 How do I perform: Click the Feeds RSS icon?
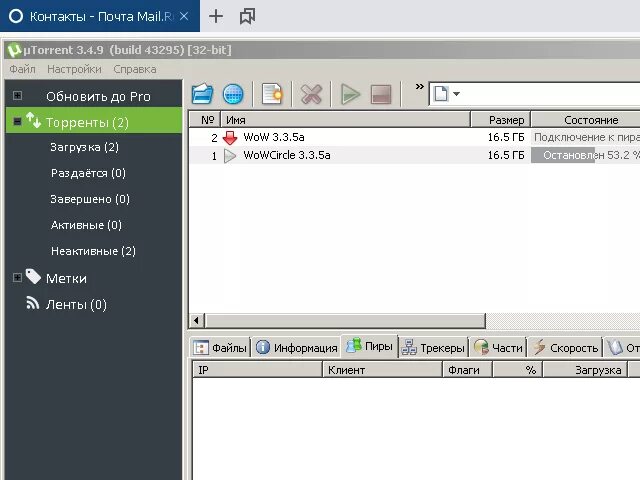pyautogui.click(x=33, y=302)
